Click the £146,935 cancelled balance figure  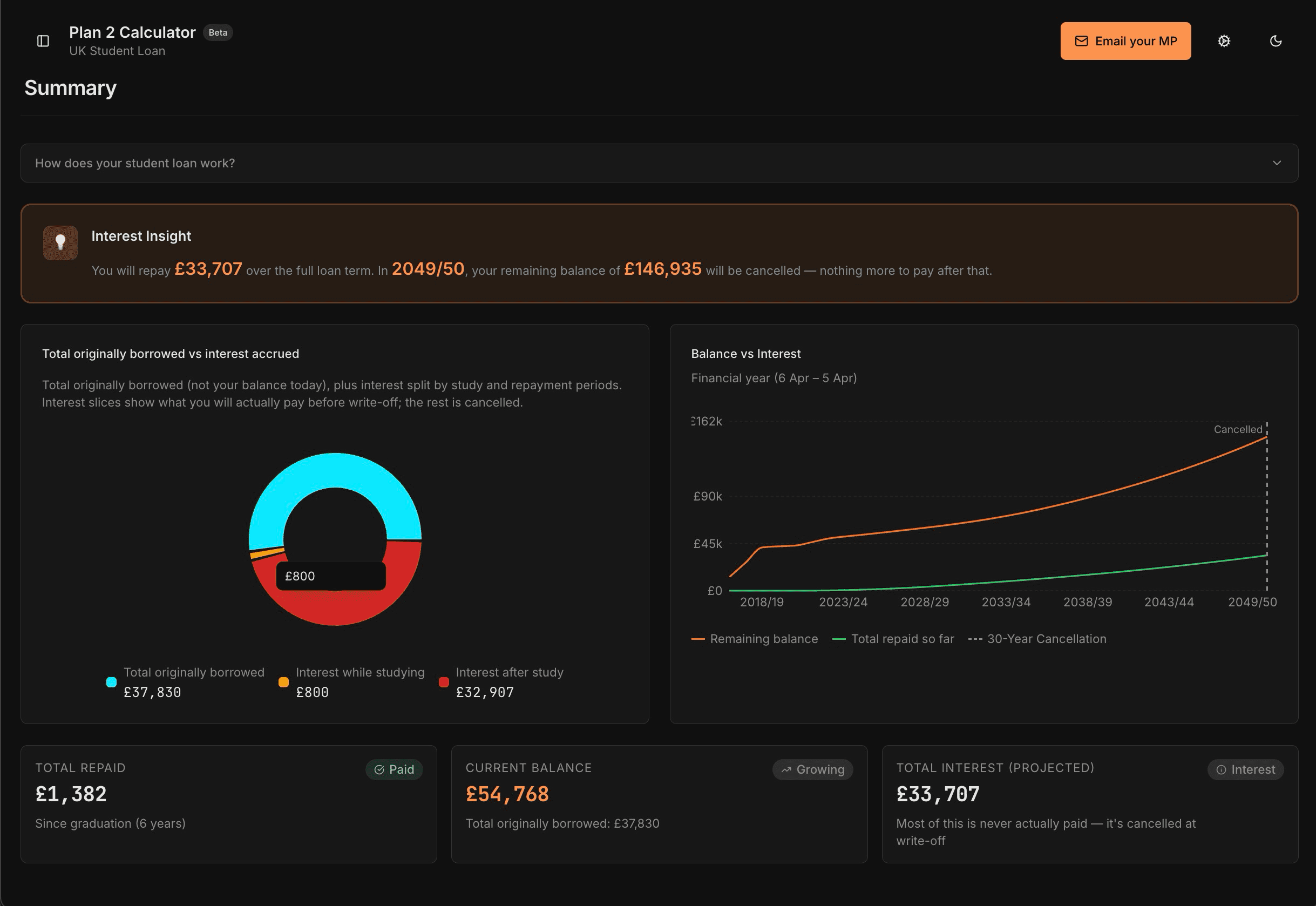(662, 268)
